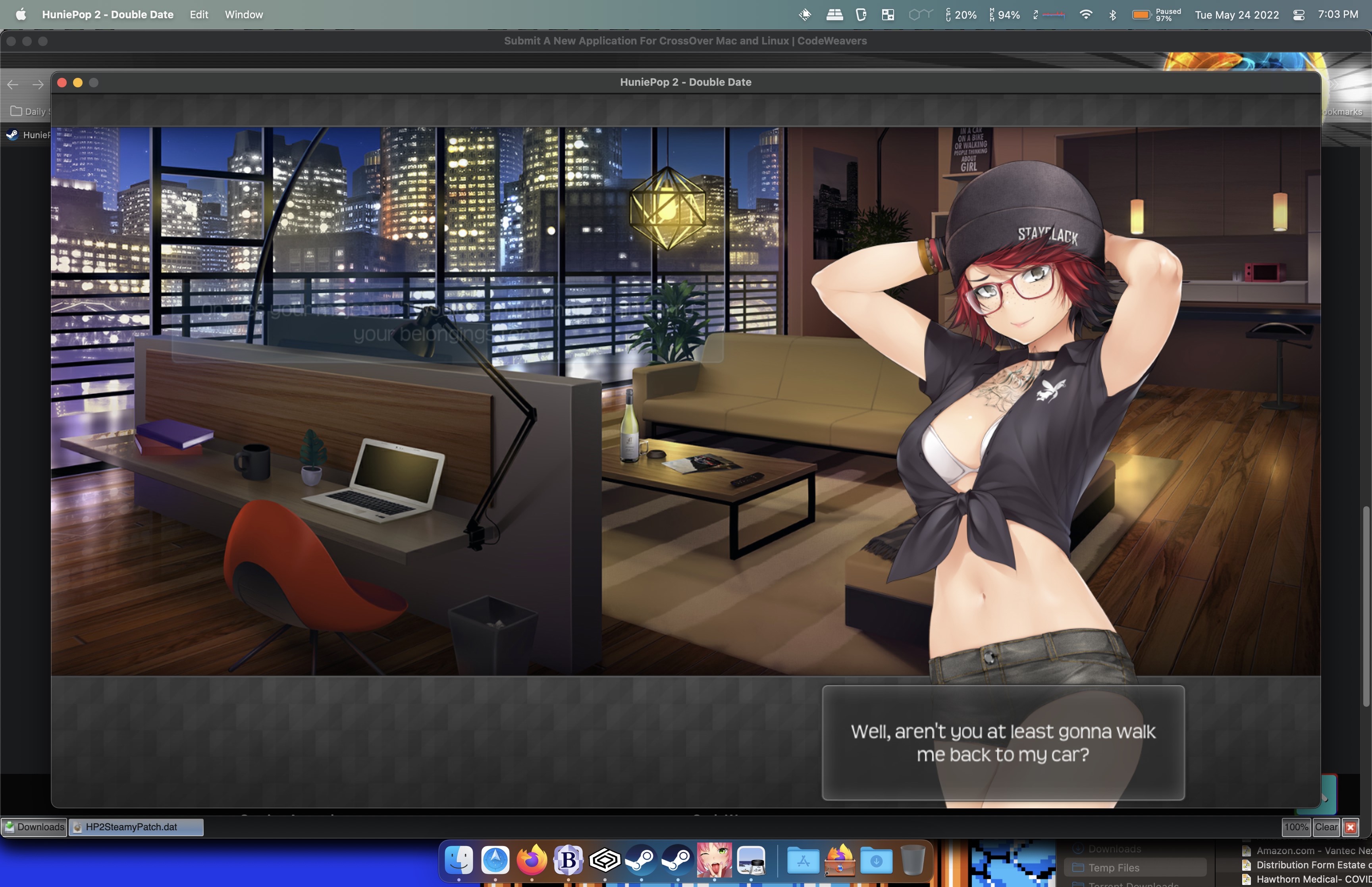The image size is (1372, 887).
Task: Click the Bluetooth menu bar icon
Action: (1112, 14)
